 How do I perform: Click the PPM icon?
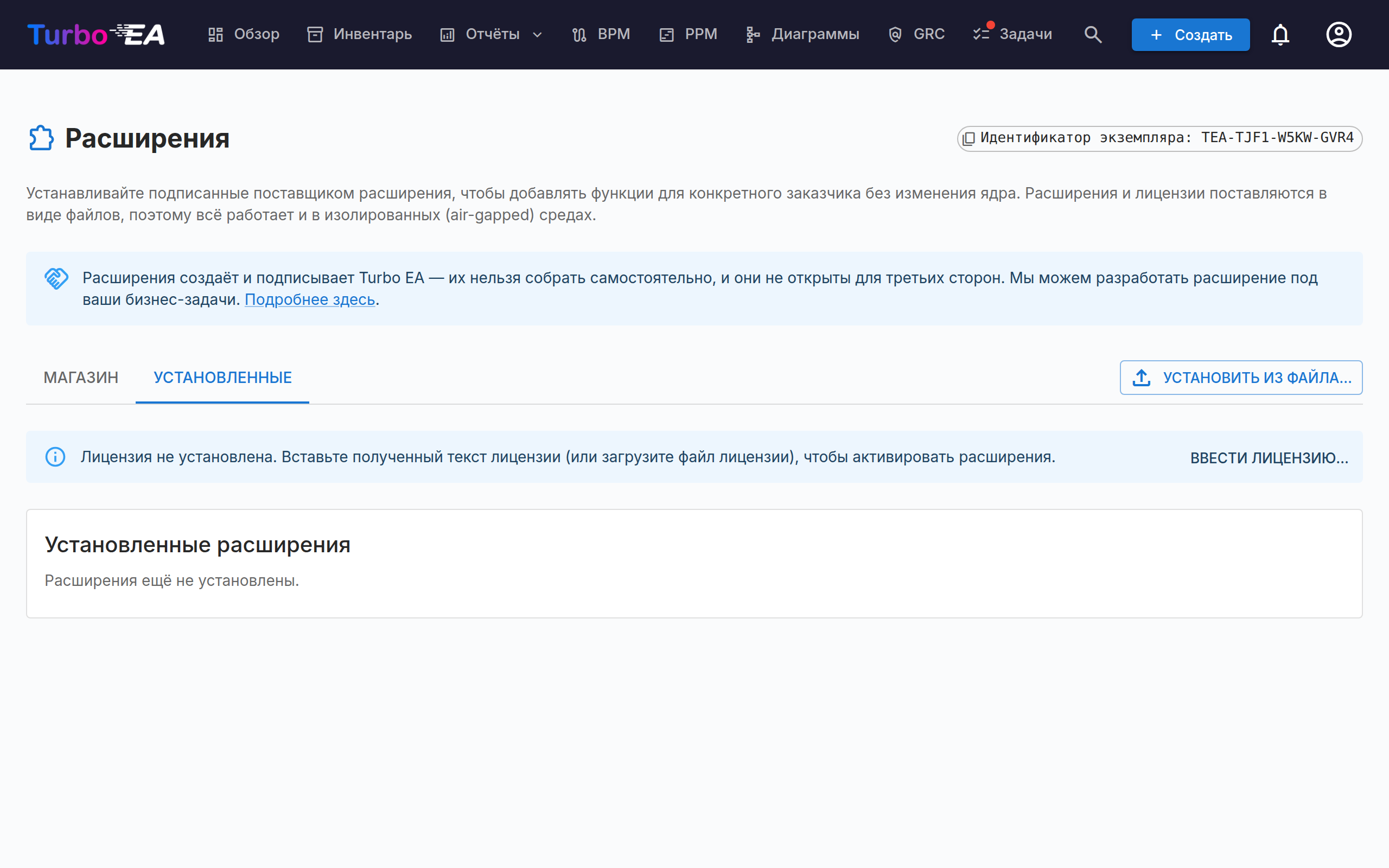pyautogui.click(x=666, y=35)
